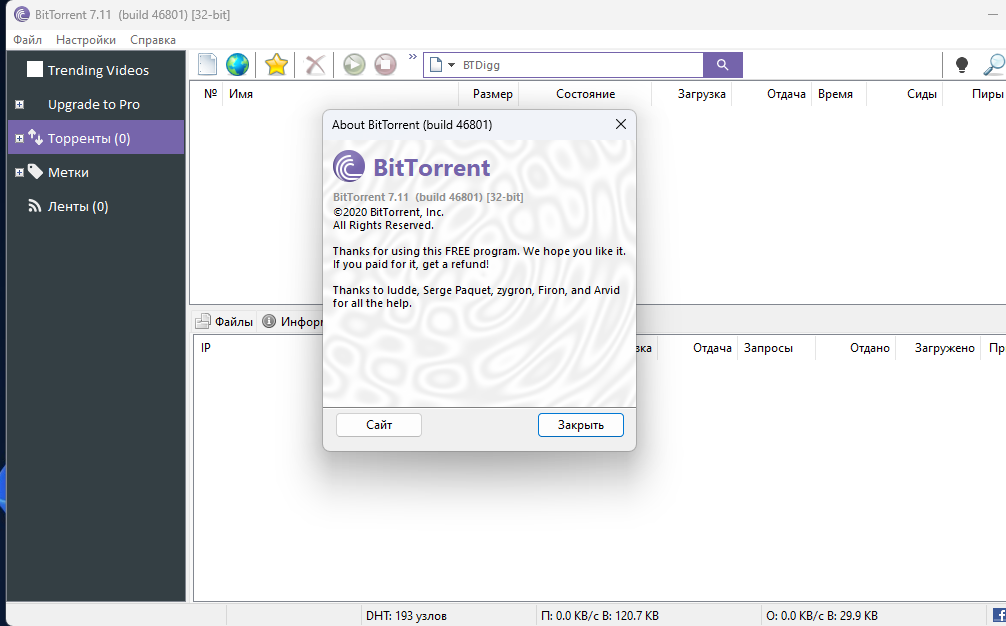This screenshot has width=1006, height=626.
Task: Click the purple search magnifier button
Action: (x=722, y=65)
